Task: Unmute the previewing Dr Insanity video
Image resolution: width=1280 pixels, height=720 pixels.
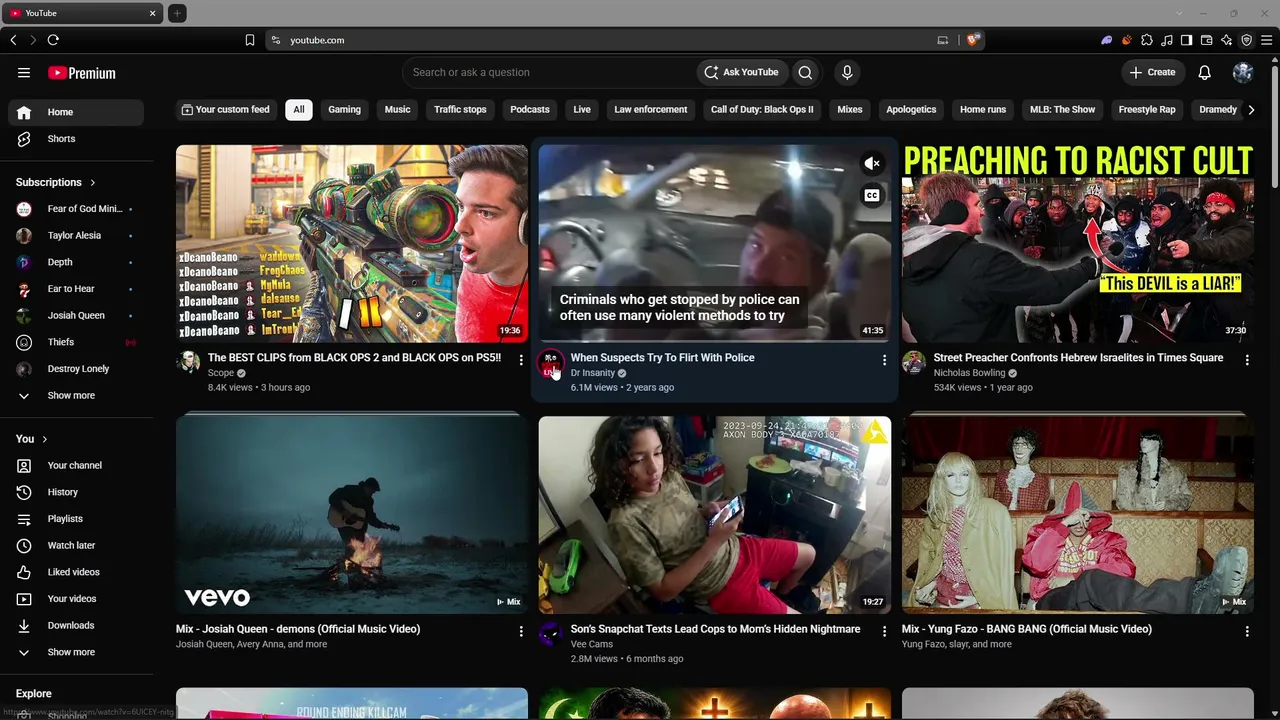Action: click(872, 163)
